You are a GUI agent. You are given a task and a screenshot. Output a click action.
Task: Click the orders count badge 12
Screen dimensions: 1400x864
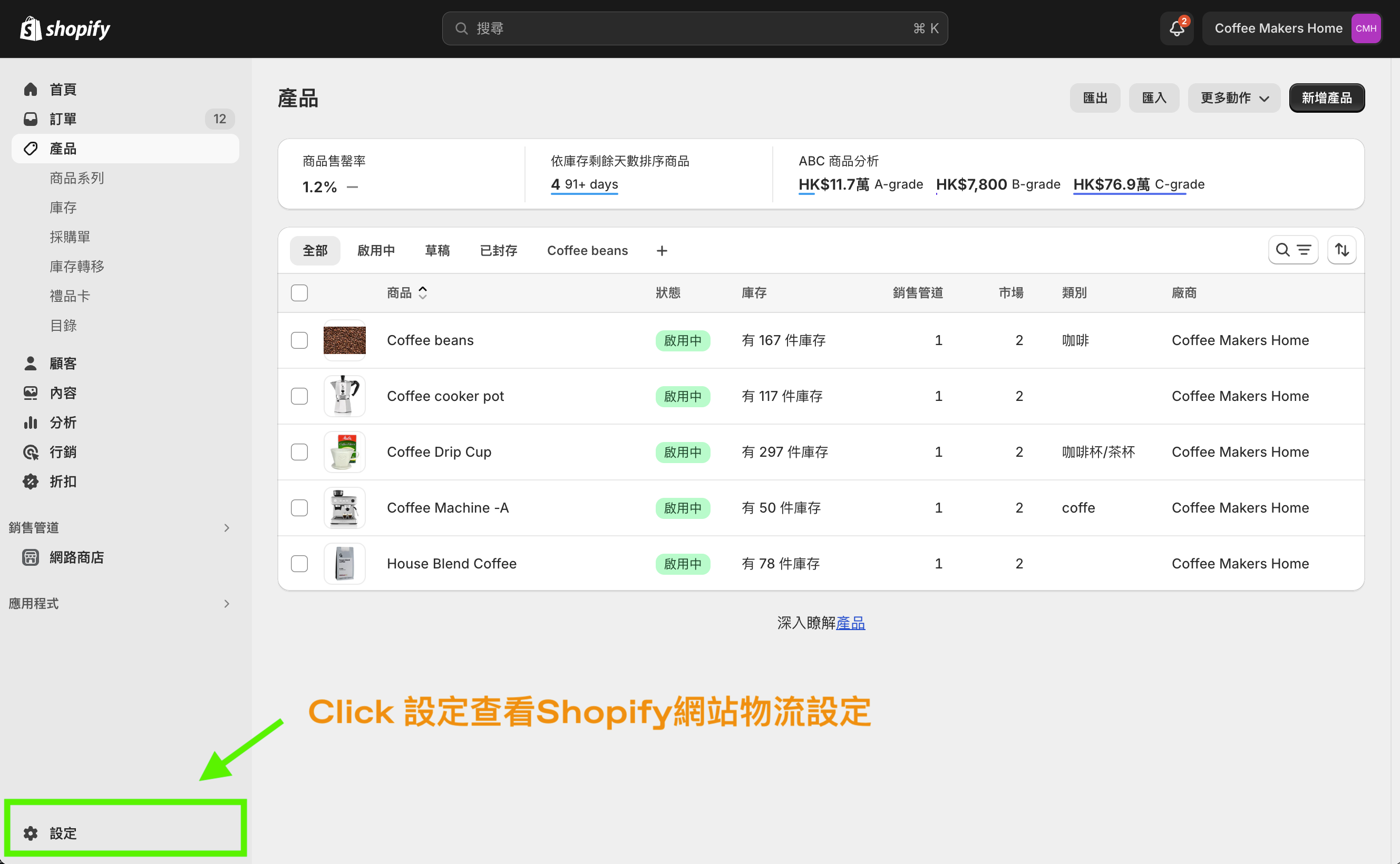(x=219, y=119)
